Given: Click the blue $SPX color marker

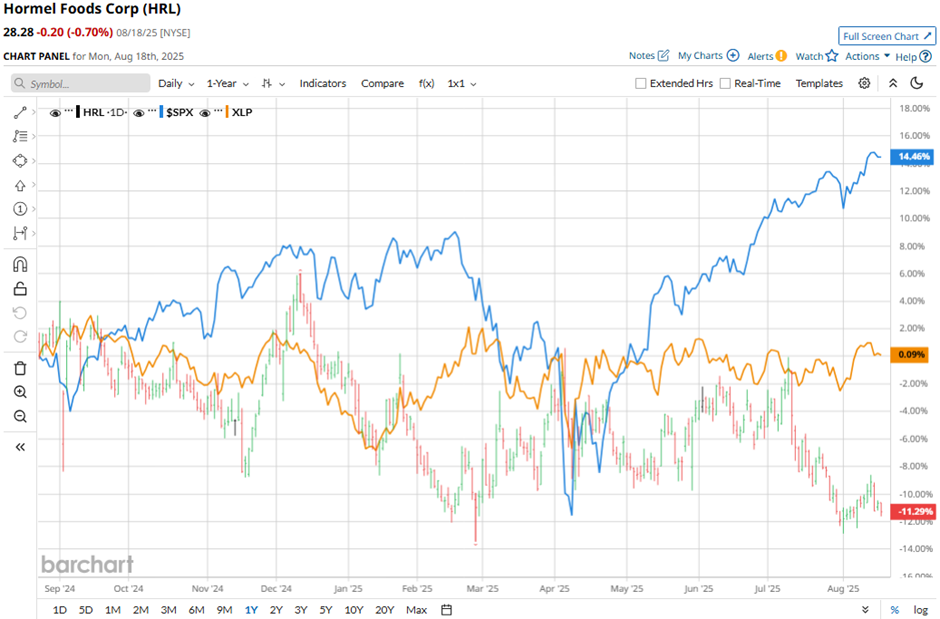Looking at the screenshot, I should [161, 112].
